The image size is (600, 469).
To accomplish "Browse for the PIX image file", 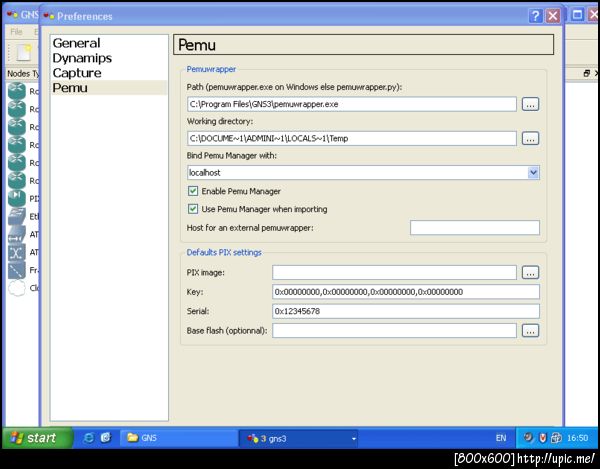I will click(x=530, y=273).
